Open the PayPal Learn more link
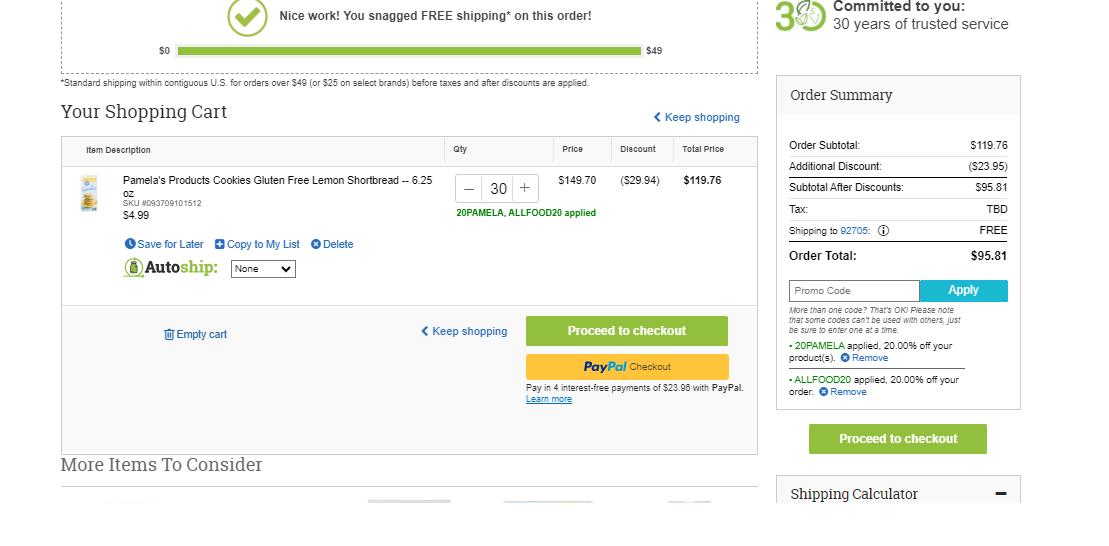The height and width of the screenshot is (546, 1109). [x=549, y=399]
